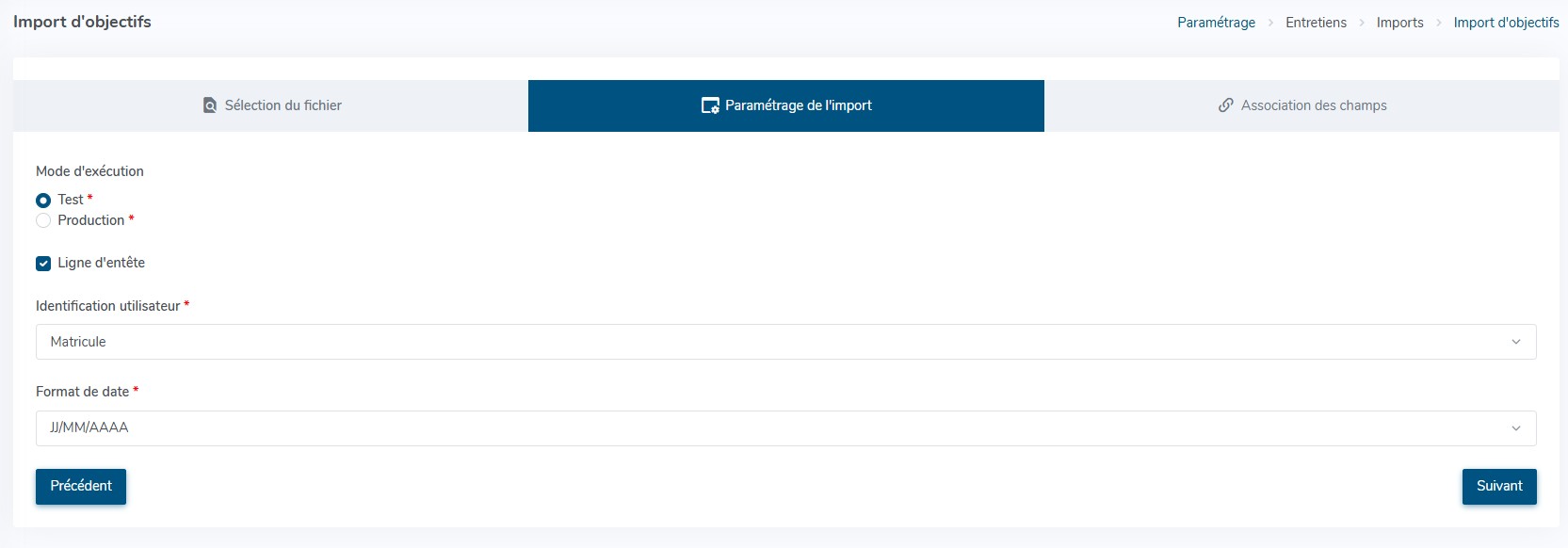Click the chevron arrow in the JJ/MM/AAAA field

(1515, 428)
